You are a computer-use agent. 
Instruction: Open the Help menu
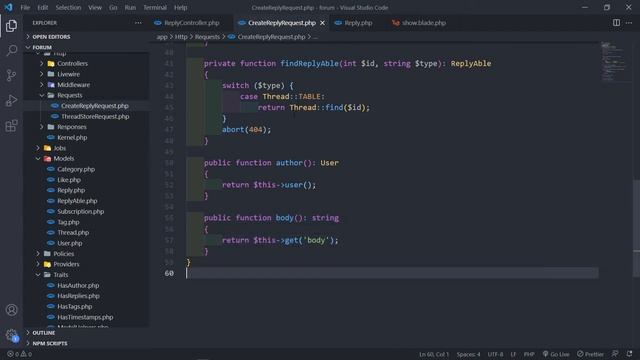click(x=180, y=7)
